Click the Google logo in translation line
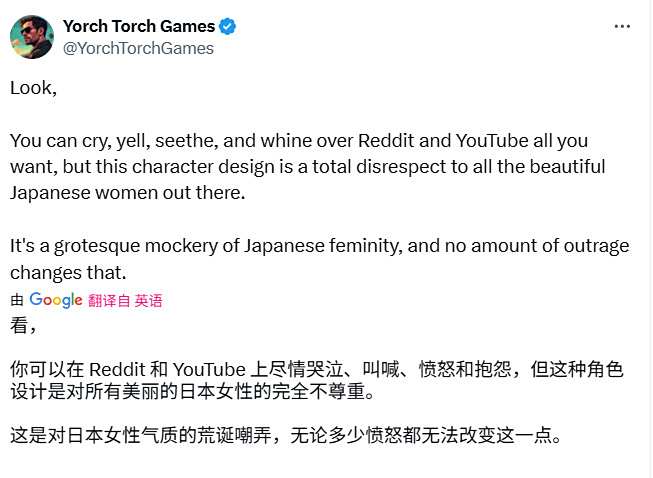 55,299
